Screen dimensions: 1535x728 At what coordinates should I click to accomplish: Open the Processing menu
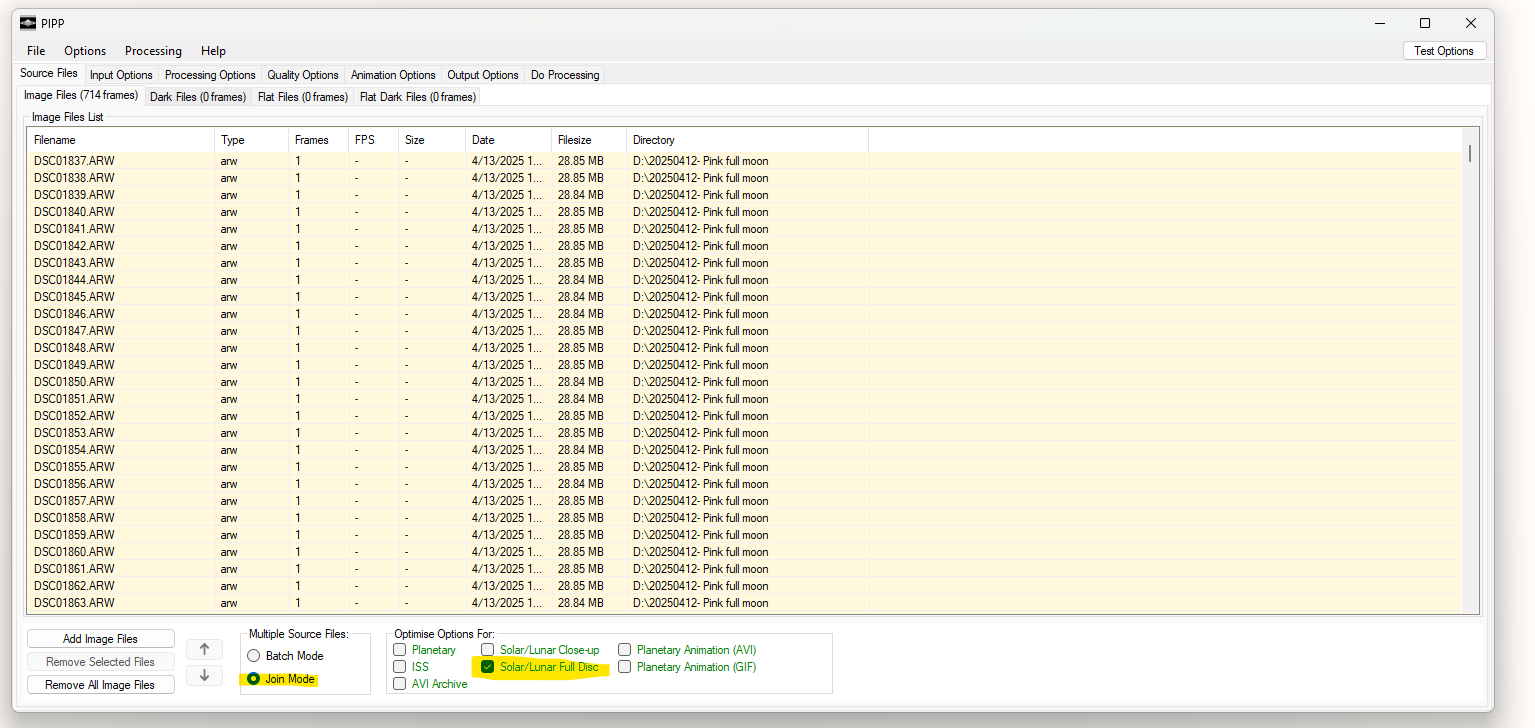tap(153, 51)
